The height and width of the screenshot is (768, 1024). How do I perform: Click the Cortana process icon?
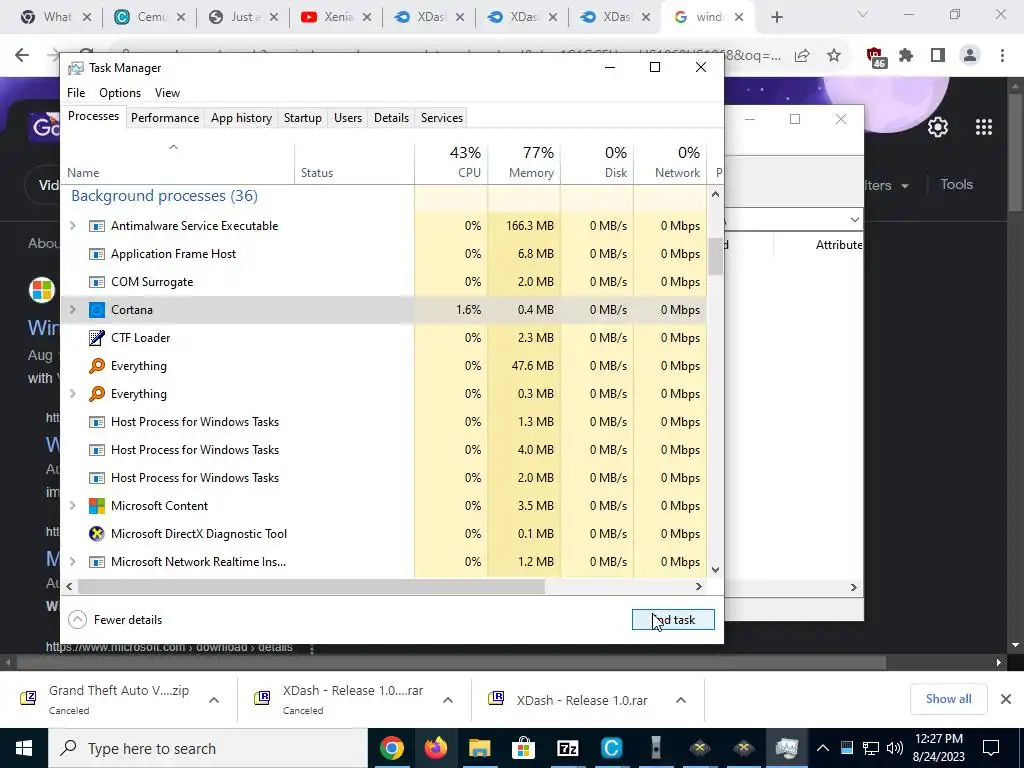[x=97, y=310]
